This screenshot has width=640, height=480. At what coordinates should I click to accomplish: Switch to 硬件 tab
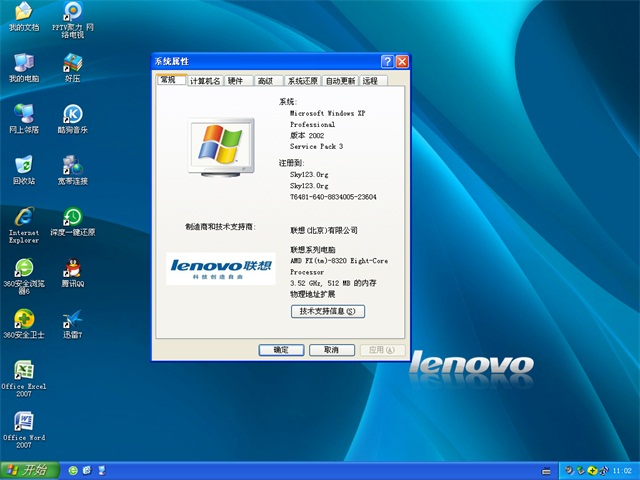tap(235, 81)
